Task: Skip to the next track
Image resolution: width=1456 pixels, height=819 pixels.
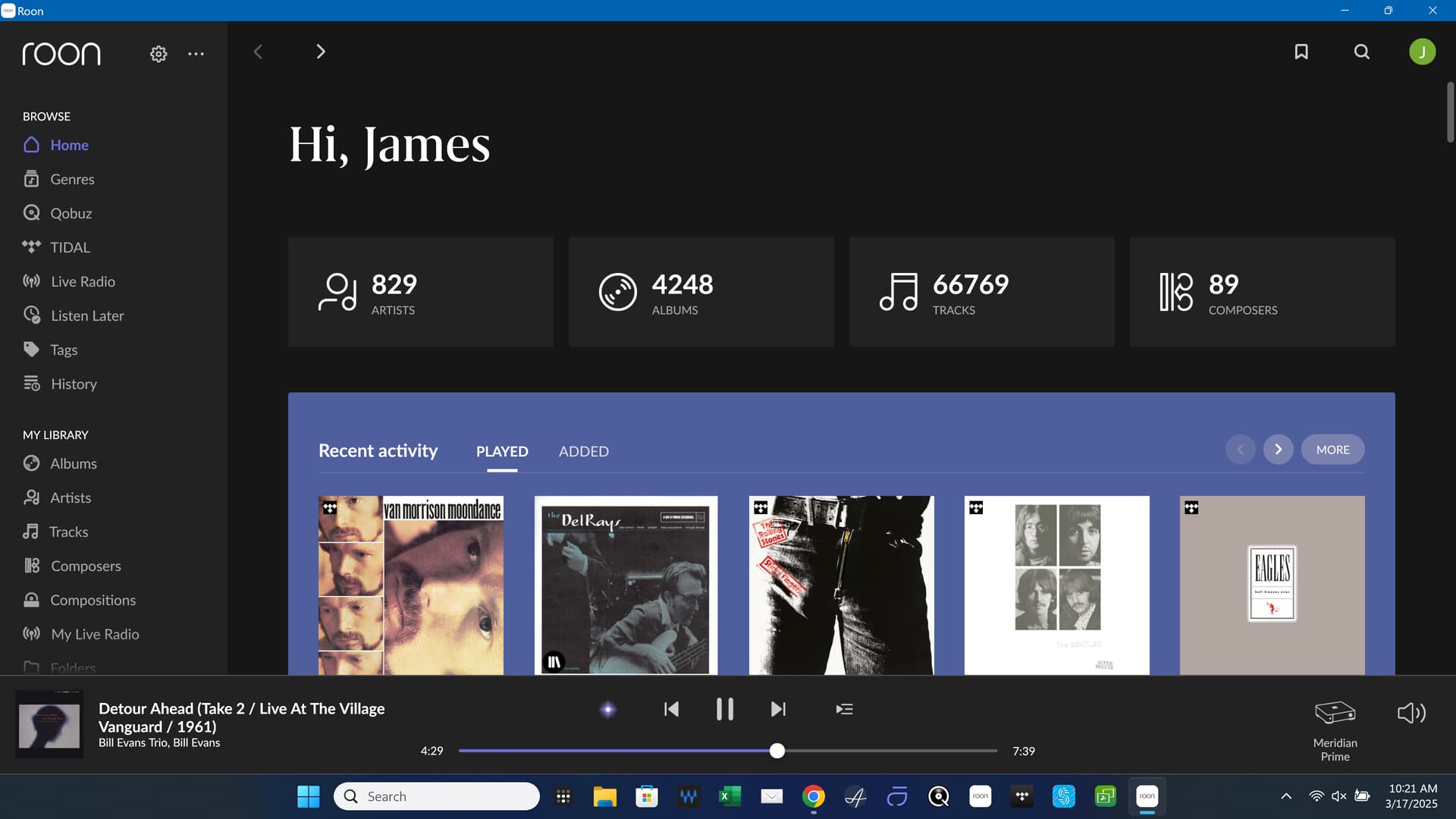Action: point(778,709)
